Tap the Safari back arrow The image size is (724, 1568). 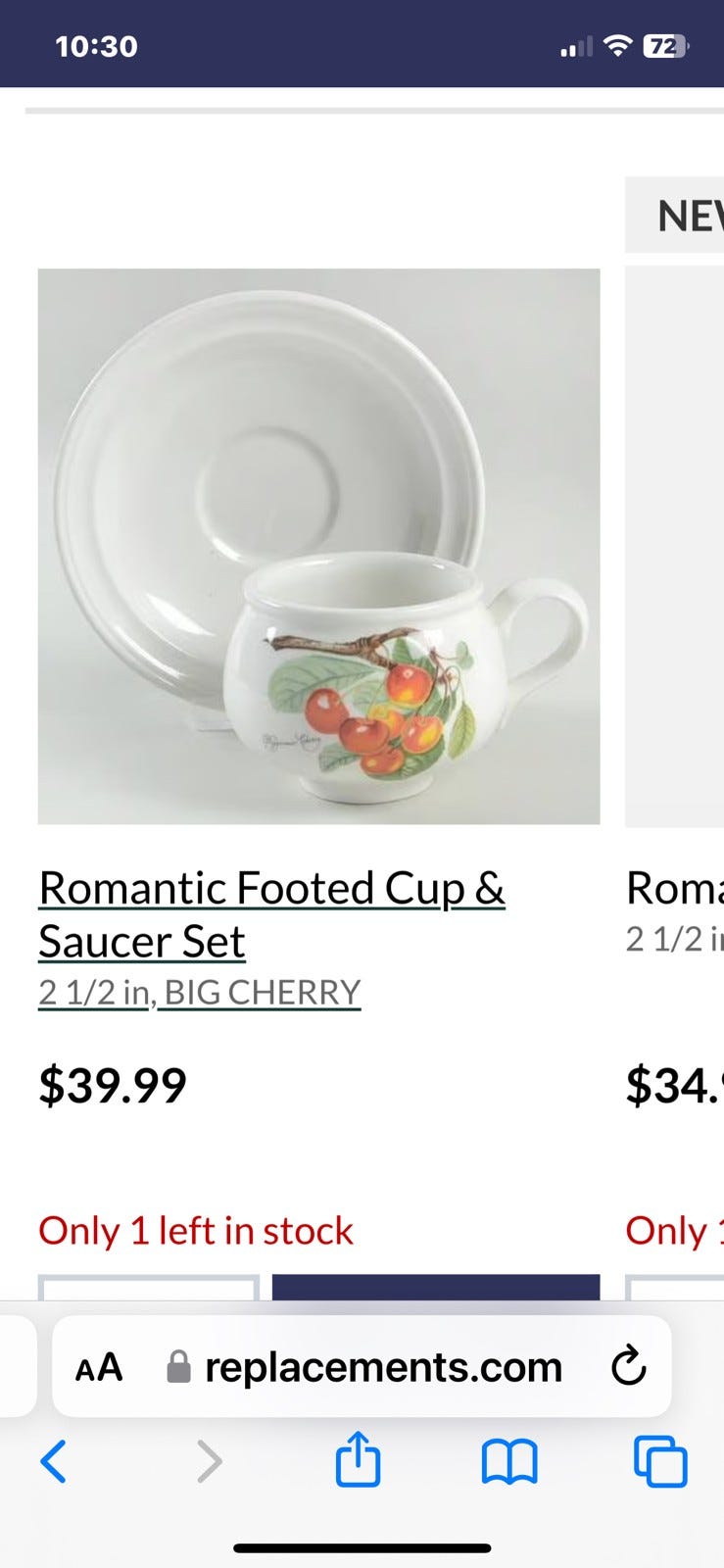54,1461
